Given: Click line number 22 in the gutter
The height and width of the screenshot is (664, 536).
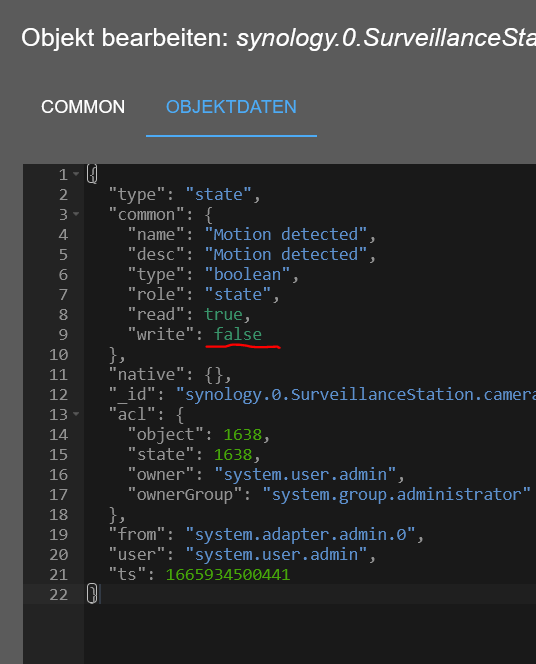Looking at the screenshot, I should [58, 595].
